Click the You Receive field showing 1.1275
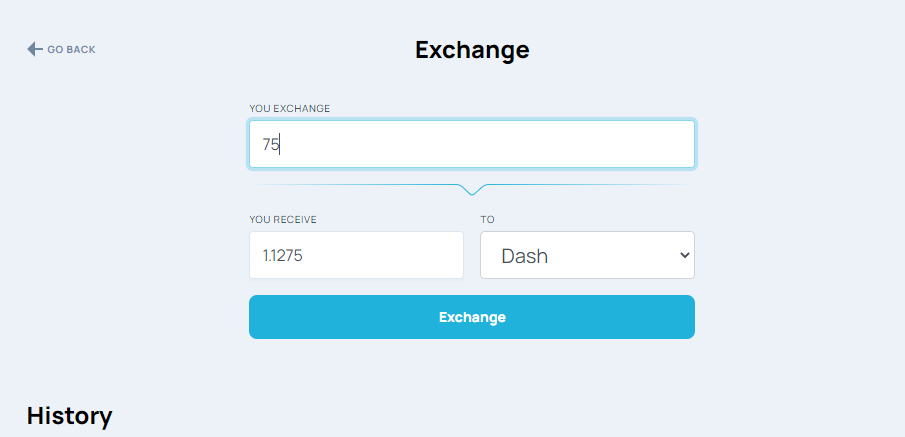The image size is (905, 437). click(356, 255)
